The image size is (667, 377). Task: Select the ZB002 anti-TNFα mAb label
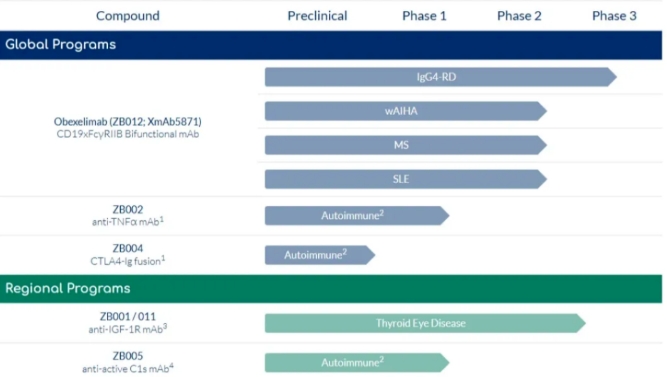click(x=128, y=215)
